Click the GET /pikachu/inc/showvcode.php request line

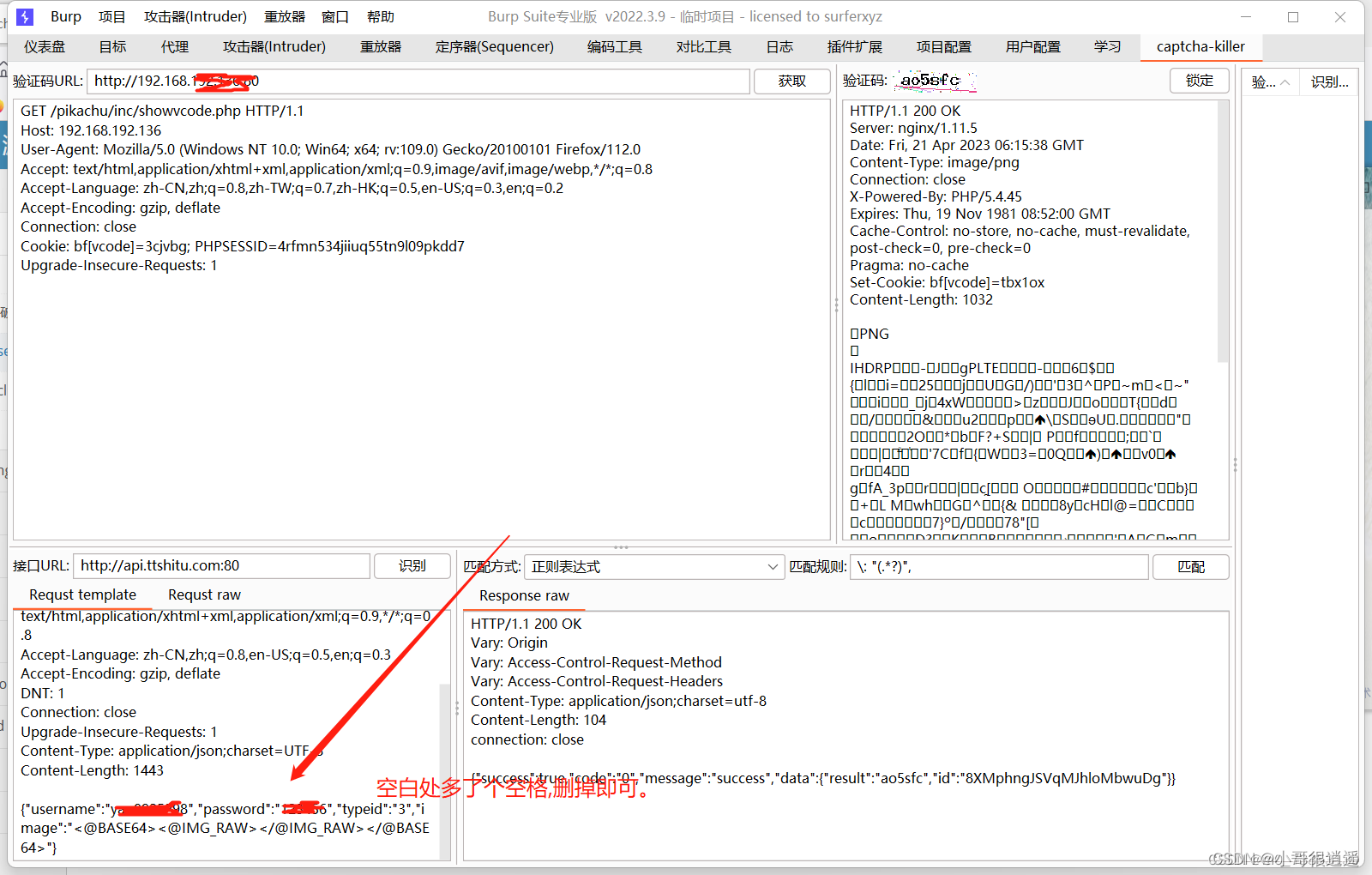pyautogui.click(x=162, y=111)
